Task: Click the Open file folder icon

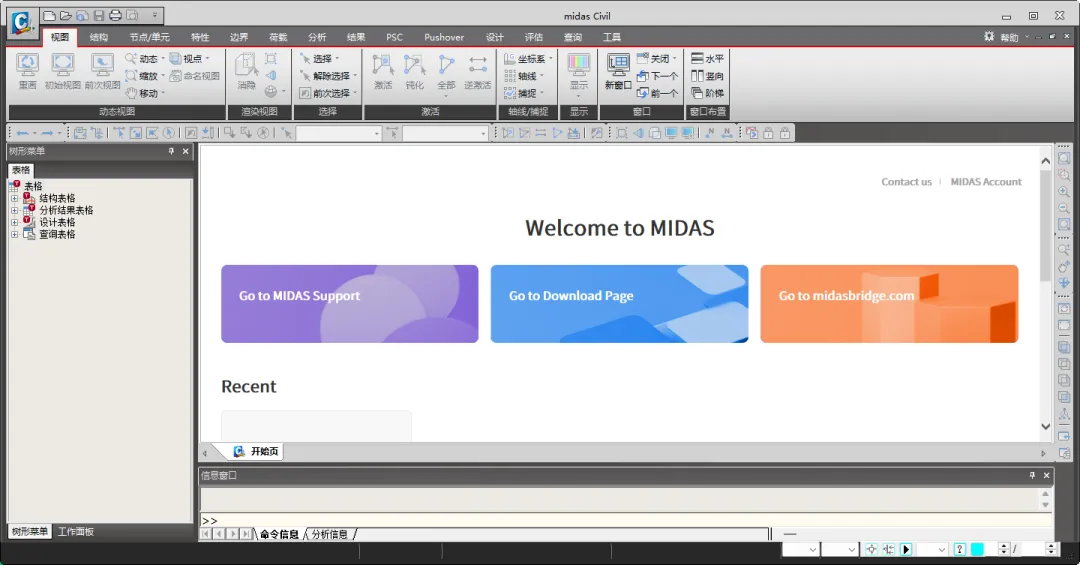Action: pos(66,15)
